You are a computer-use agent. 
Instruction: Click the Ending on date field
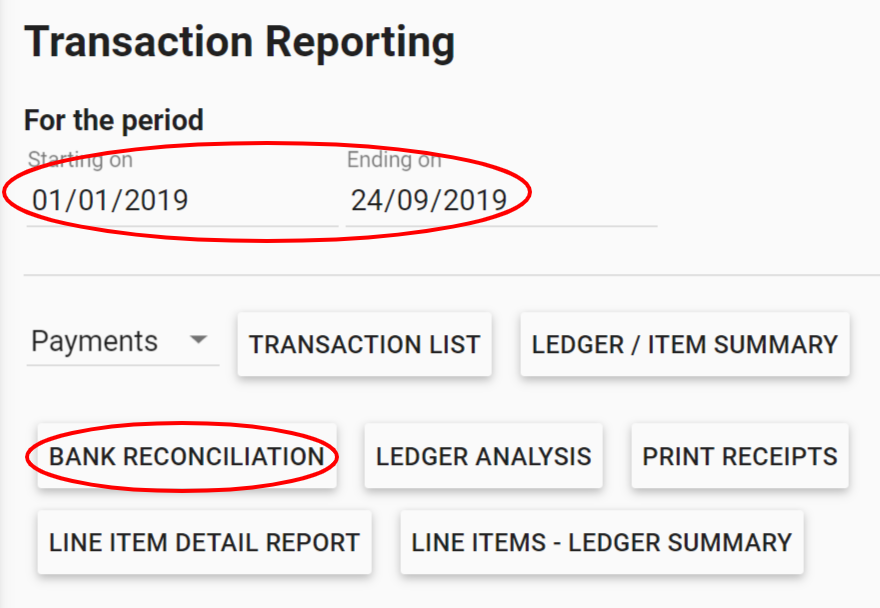pos(428,200)
